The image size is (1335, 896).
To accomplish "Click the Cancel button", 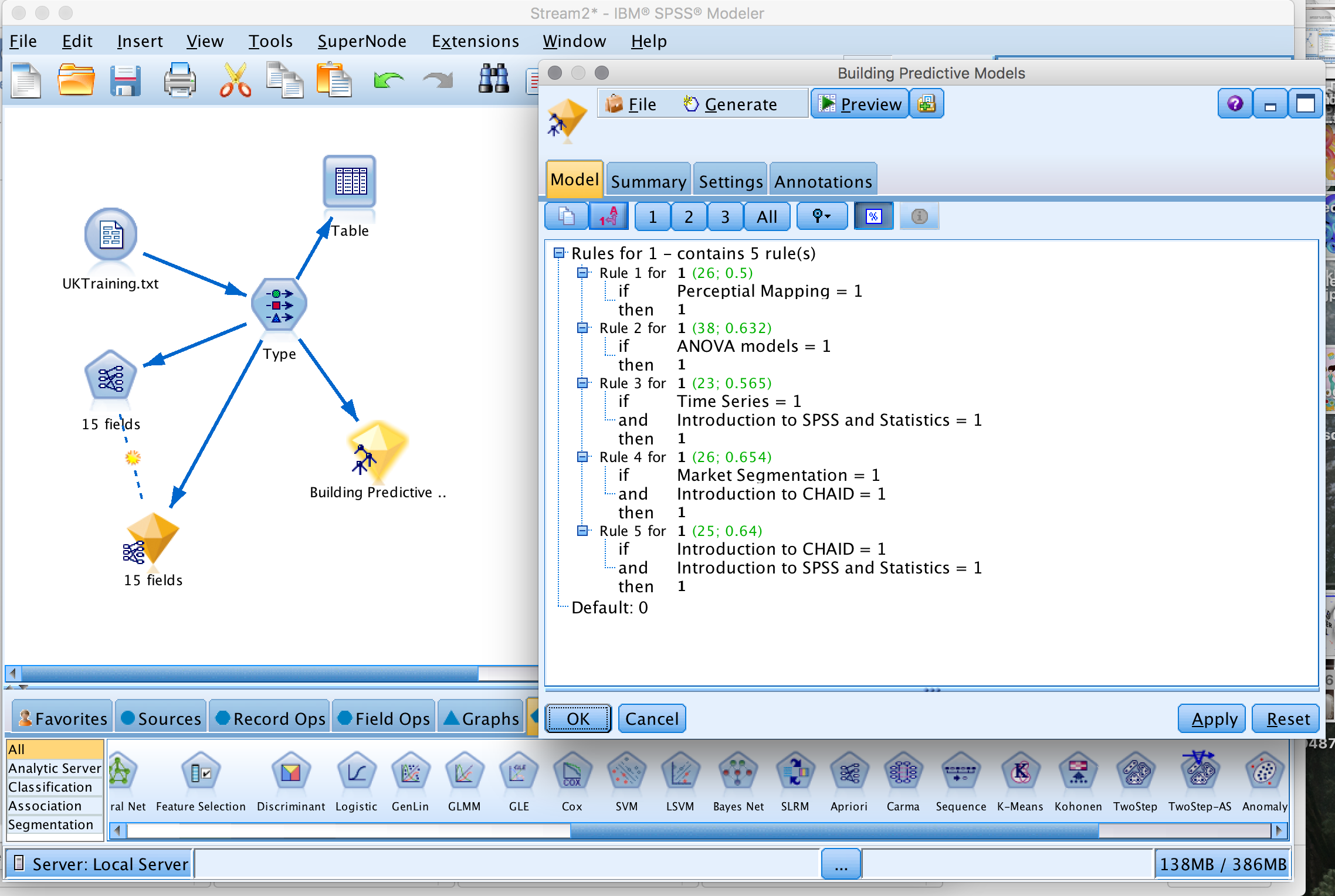I will (651, 718).
